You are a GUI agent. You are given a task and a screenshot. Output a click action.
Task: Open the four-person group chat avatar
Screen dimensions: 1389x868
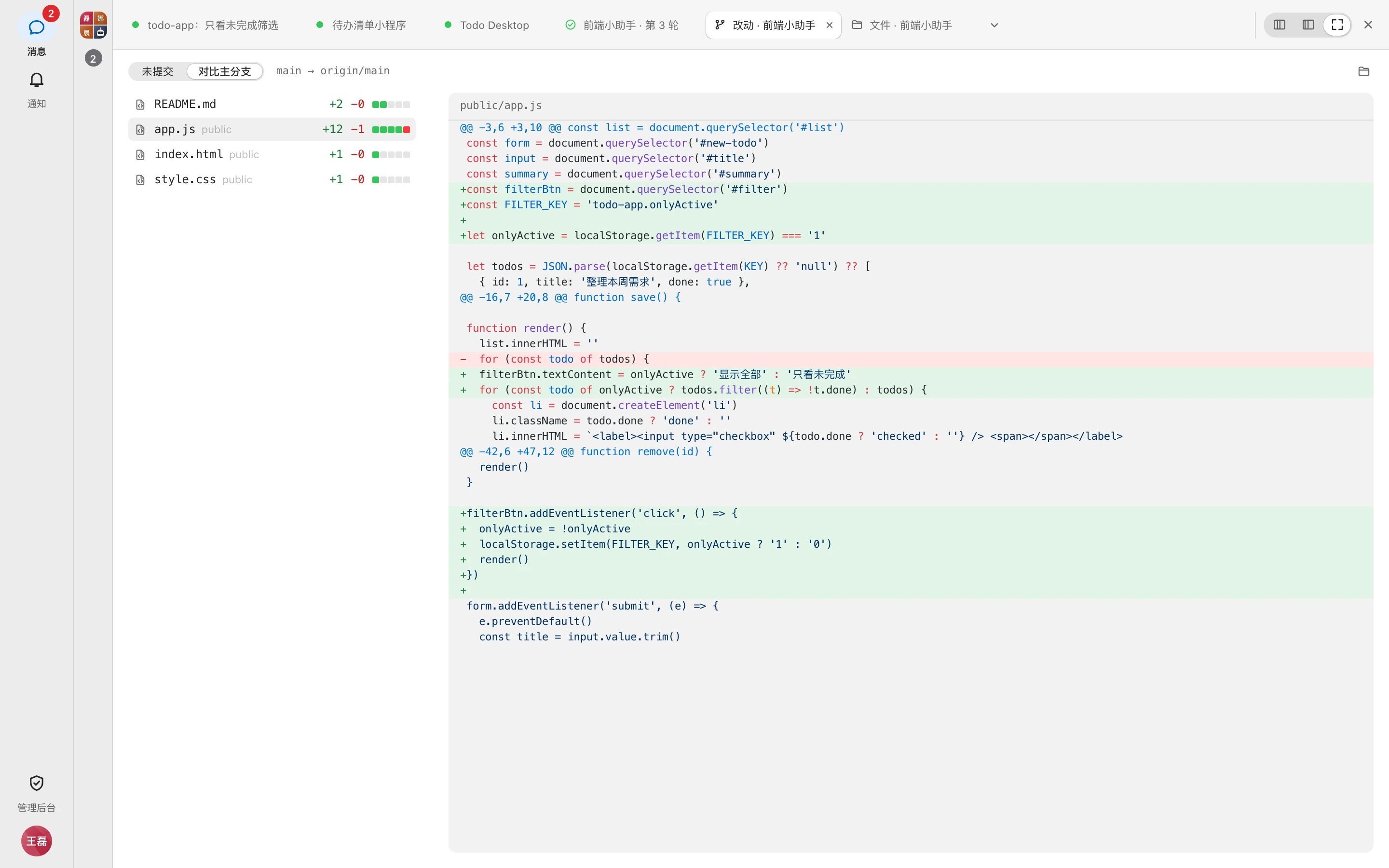coord(93,25)
